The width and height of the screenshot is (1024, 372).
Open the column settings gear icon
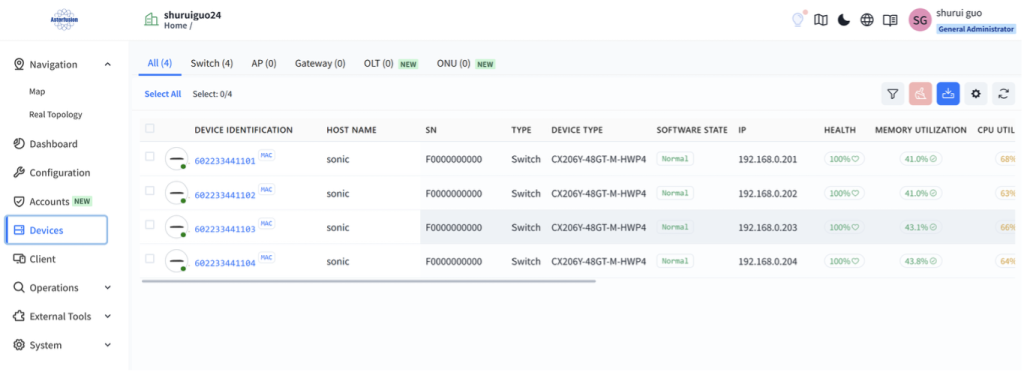[976, 94]
